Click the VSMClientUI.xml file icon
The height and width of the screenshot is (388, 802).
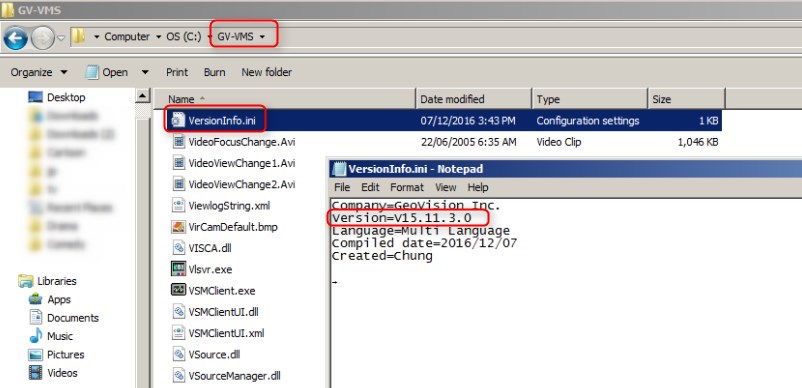(x=178, y=333)
